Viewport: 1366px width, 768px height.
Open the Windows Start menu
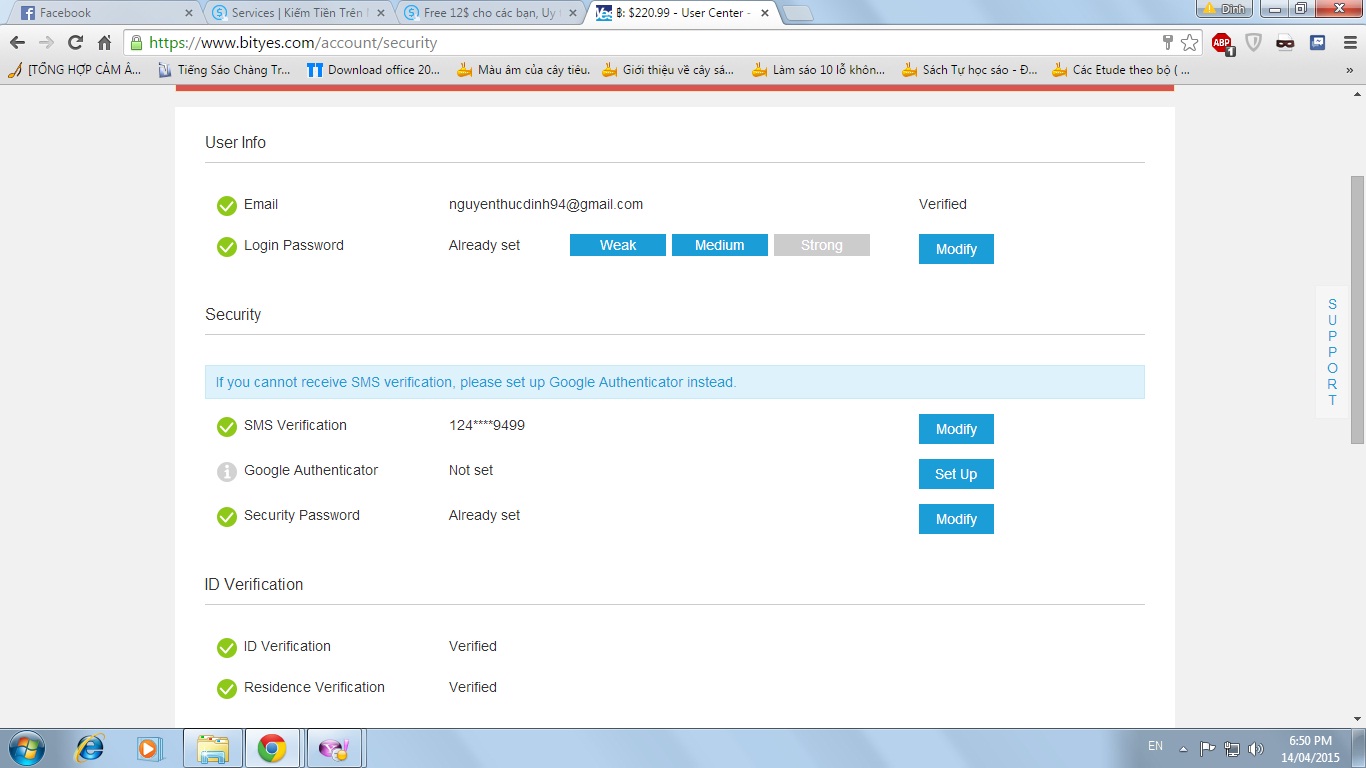[26, 748]
